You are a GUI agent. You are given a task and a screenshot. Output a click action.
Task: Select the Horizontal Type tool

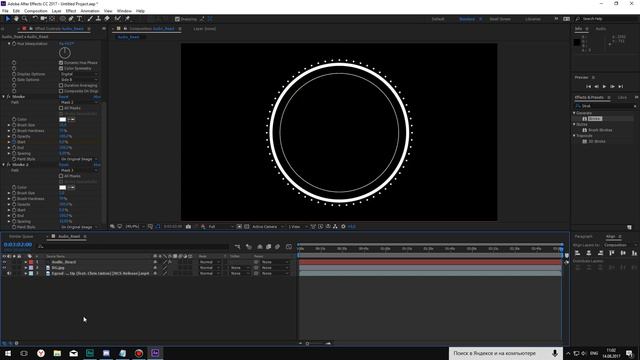click(x=79, y=19)
